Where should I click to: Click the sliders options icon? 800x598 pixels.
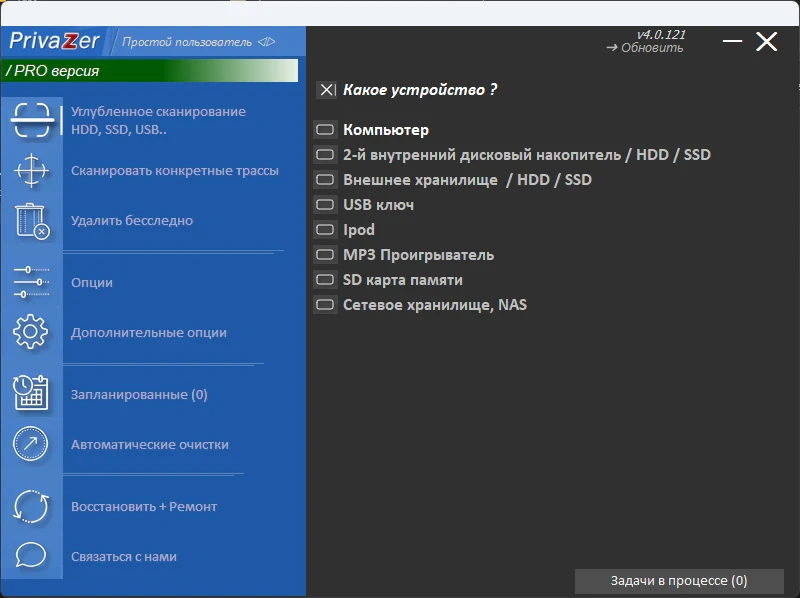coord(32,282)
